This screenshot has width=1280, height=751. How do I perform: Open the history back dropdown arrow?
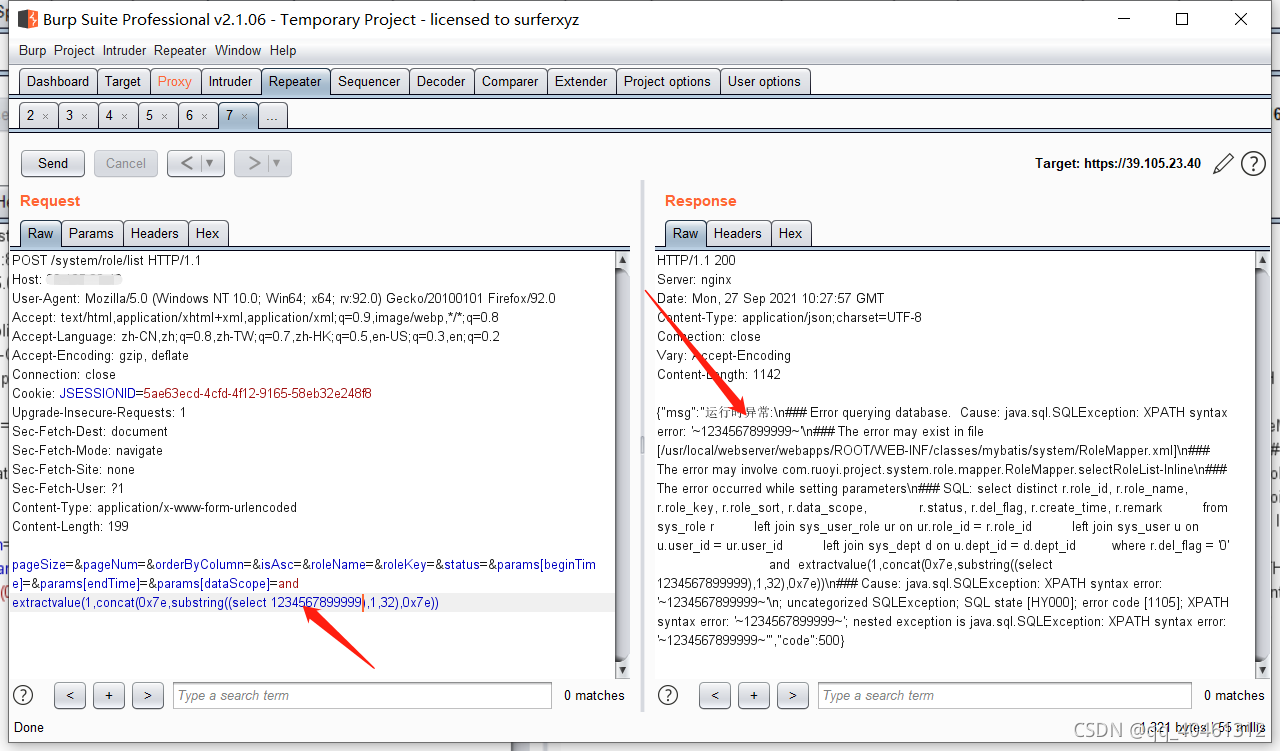pos(211,163)
